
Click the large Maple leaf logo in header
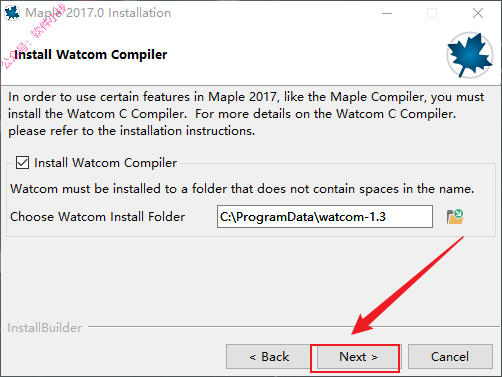tap(470, 55)
